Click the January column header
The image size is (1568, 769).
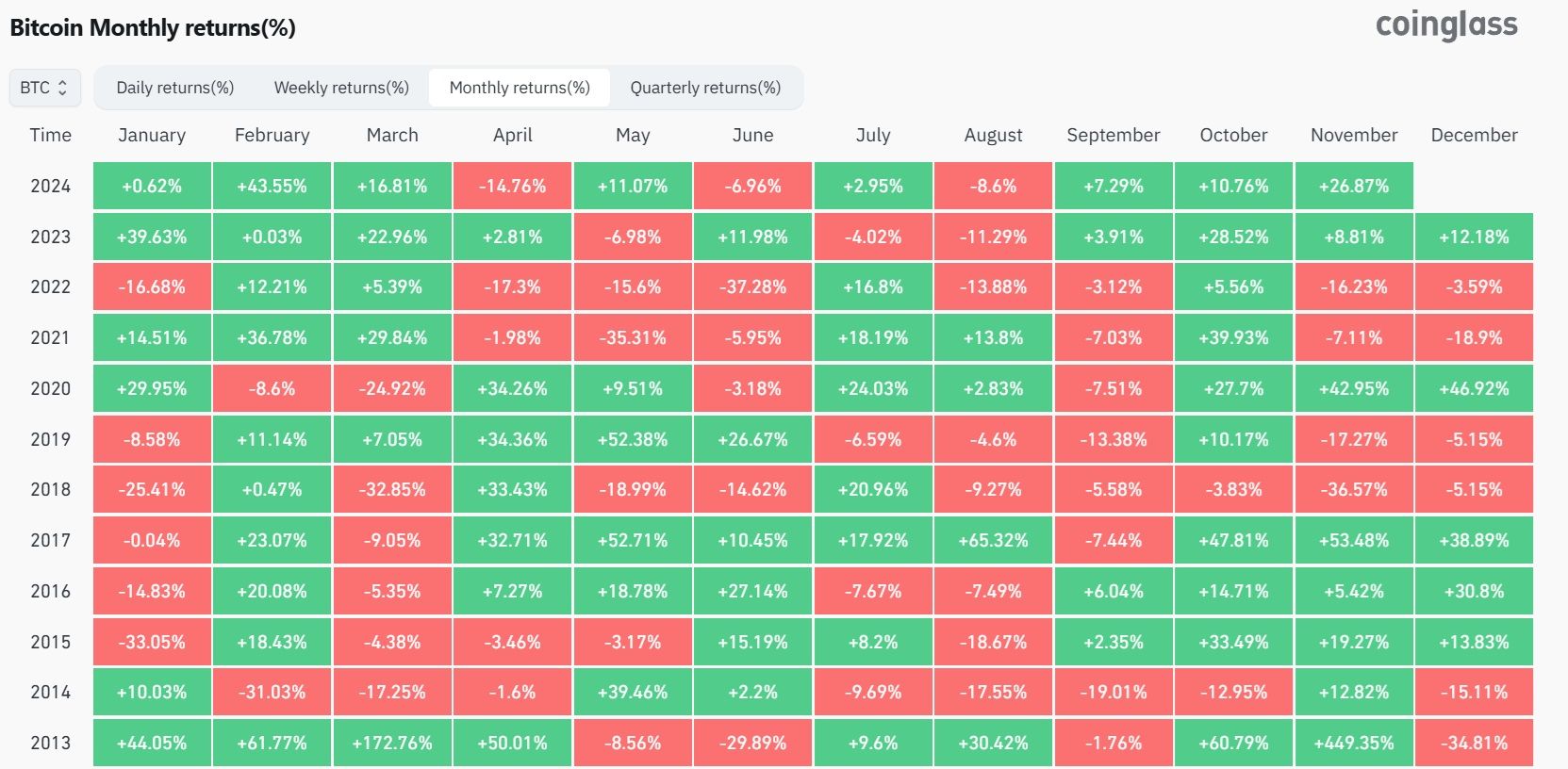point(152,135)
